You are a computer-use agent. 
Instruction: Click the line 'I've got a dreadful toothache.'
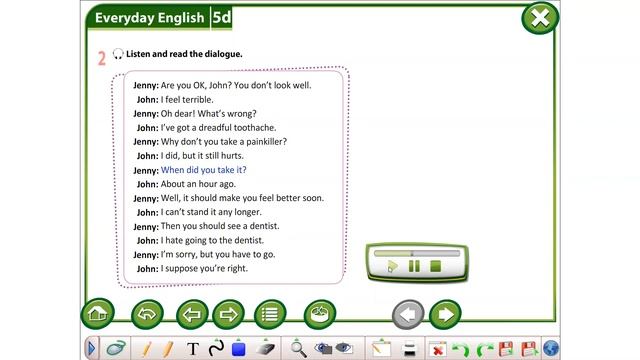[218, 128]
